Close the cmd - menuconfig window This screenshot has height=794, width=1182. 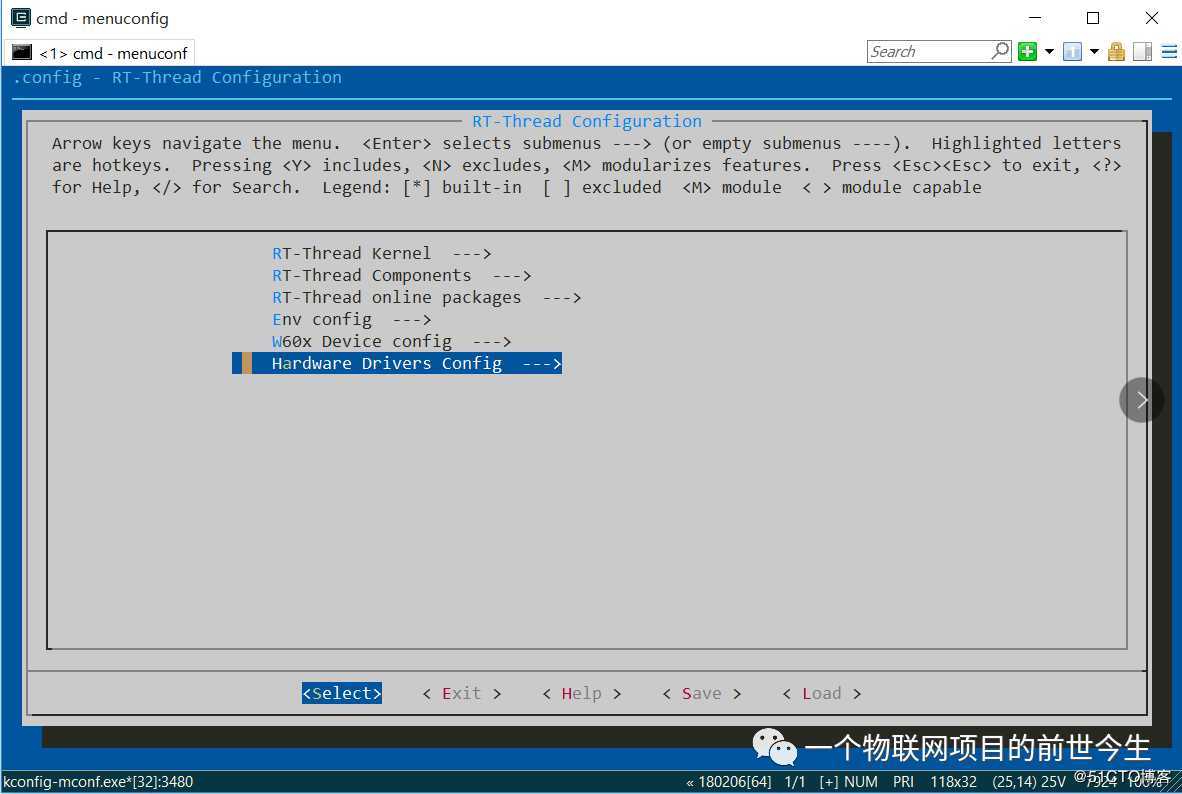tap(1151, 17)
